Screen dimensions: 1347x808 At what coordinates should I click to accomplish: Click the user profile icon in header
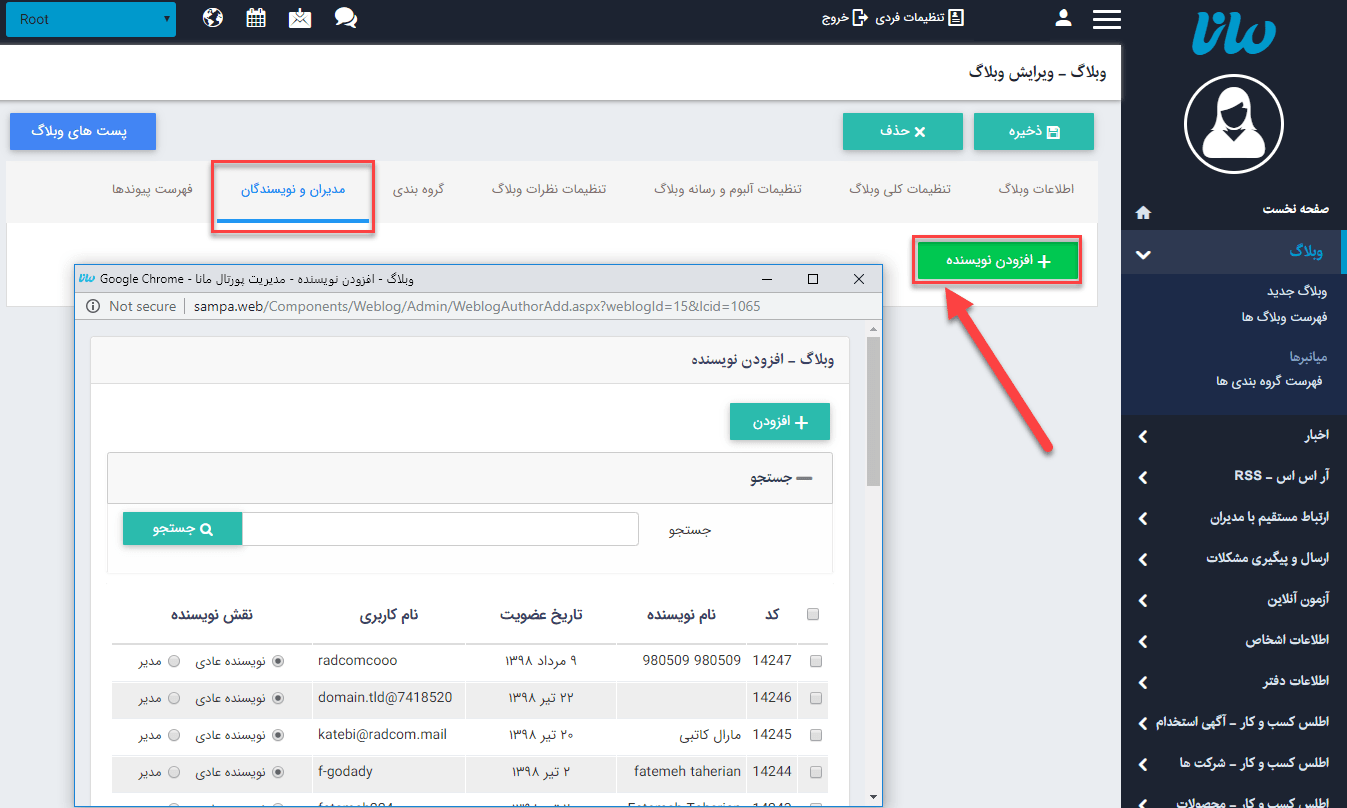(x=1063, y=18)
